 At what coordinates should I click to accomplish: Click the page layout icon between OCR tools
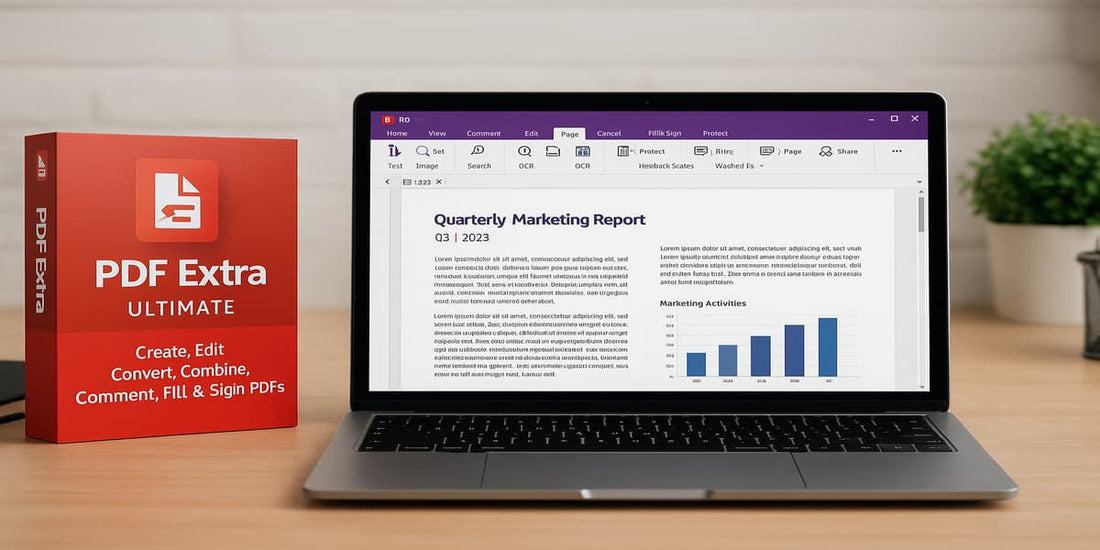[553, 151]
